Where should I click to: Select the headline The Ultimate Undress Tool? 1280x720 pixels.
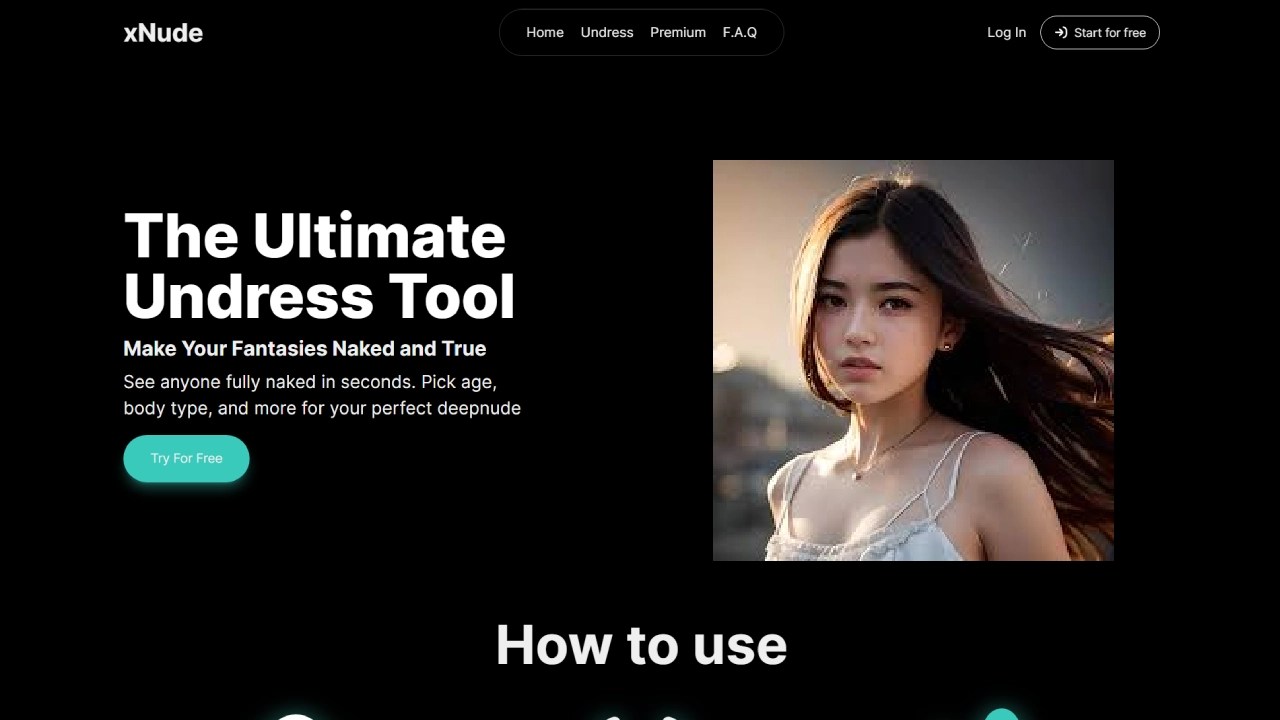(318, 265)
